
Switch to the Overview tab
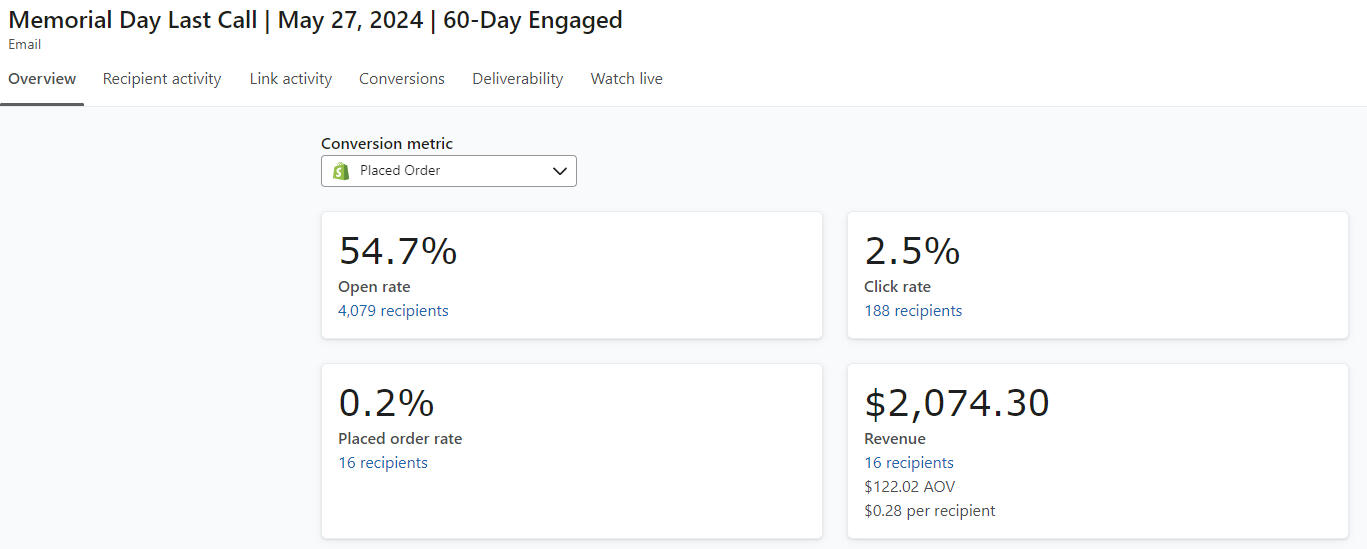pos(42,79)
